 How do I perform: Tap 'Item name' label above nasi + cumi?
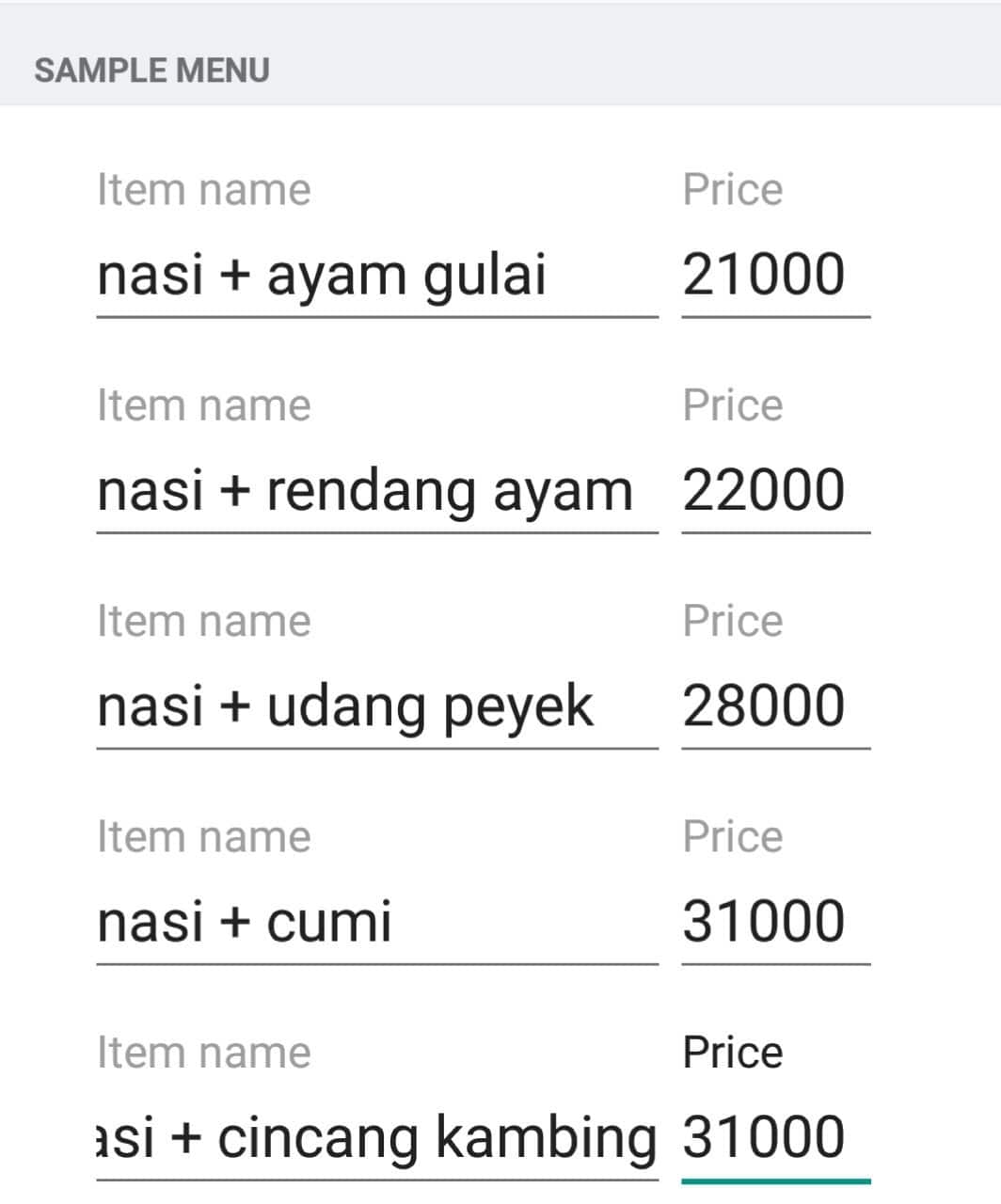[x=203, y=836]
